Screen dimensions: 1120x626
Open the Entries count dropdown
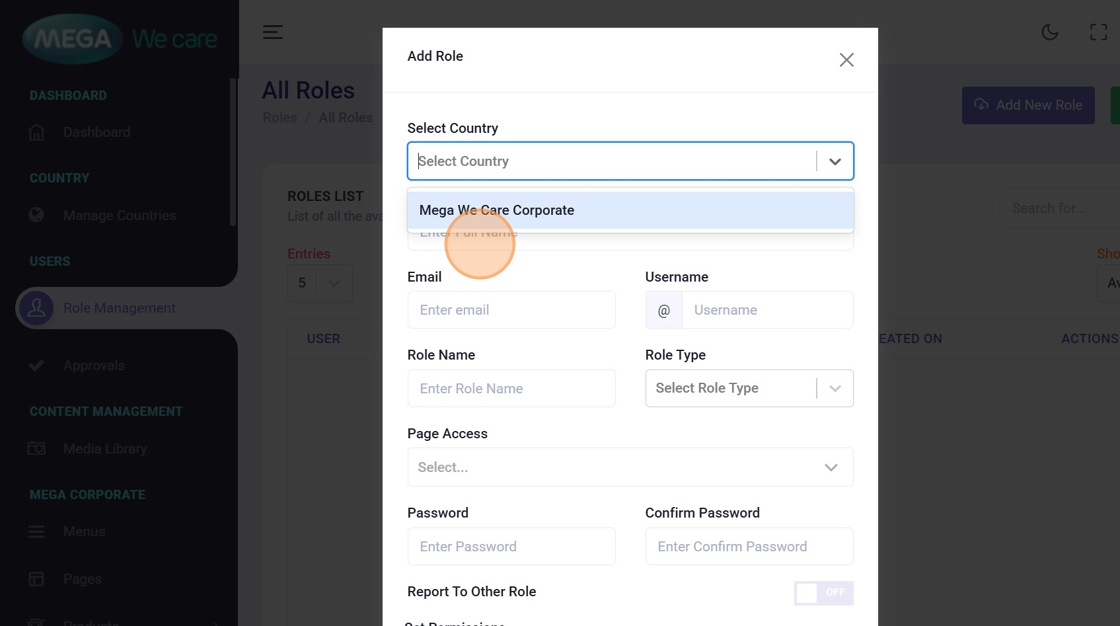(319, 283)
